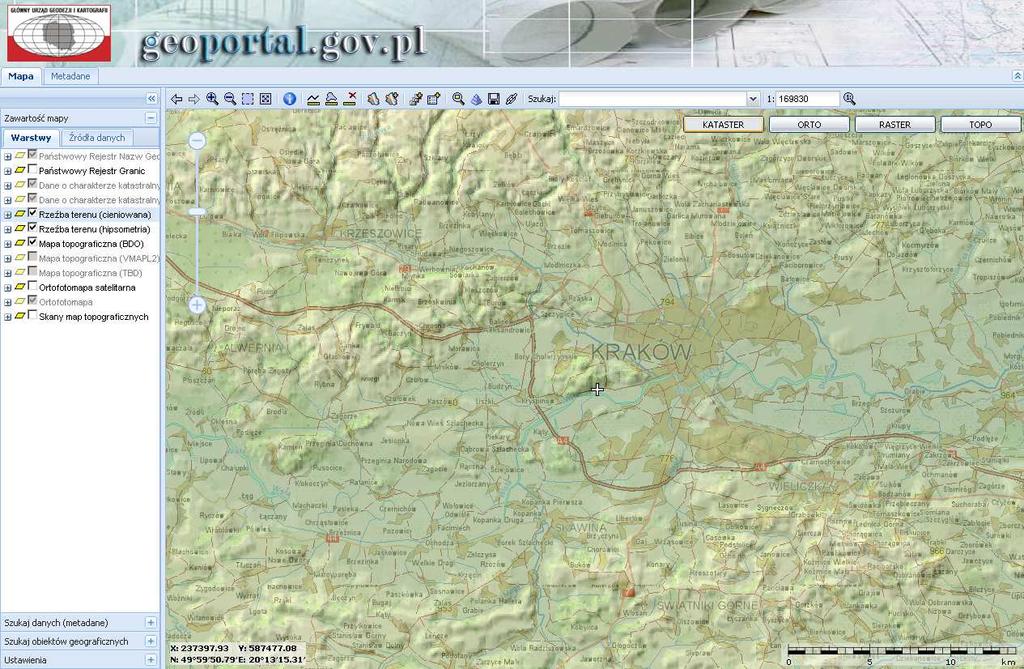The image size is (1024, 669).
Task: Click the zoom slider plus button on map
Action: (197, 305)
